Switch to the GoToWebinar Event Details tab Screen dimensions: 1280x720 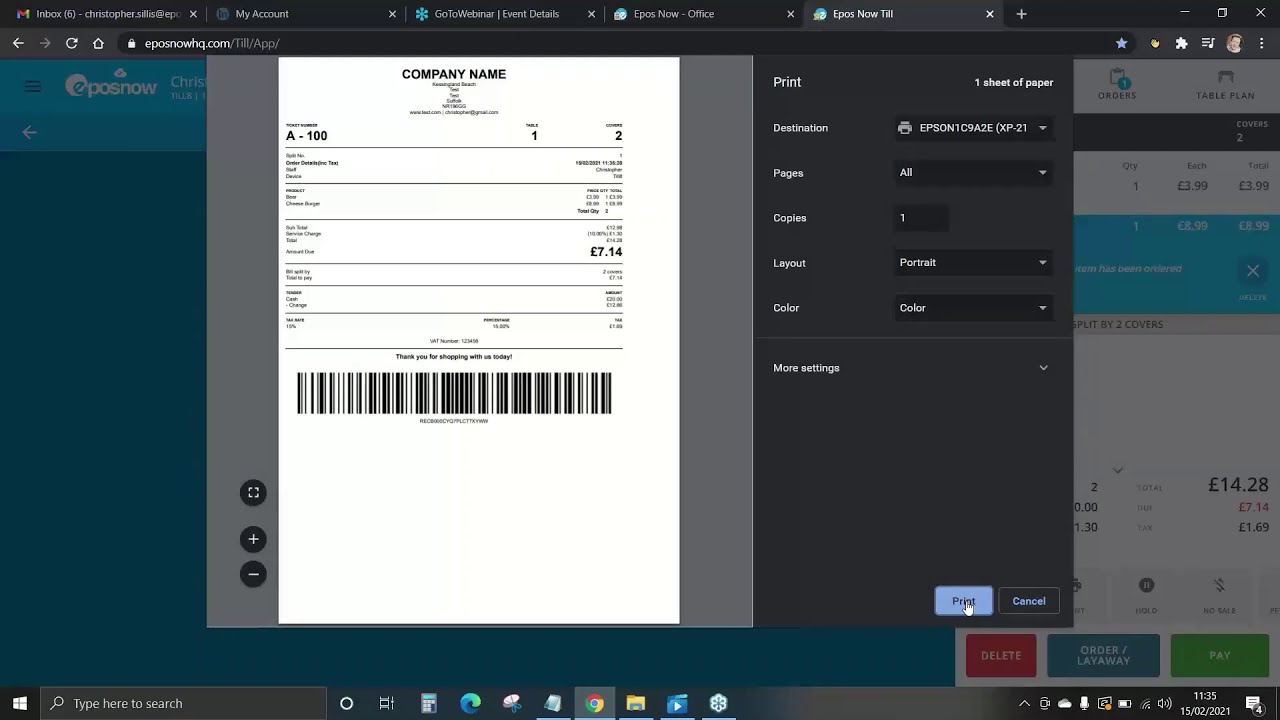tap(504, 14)
